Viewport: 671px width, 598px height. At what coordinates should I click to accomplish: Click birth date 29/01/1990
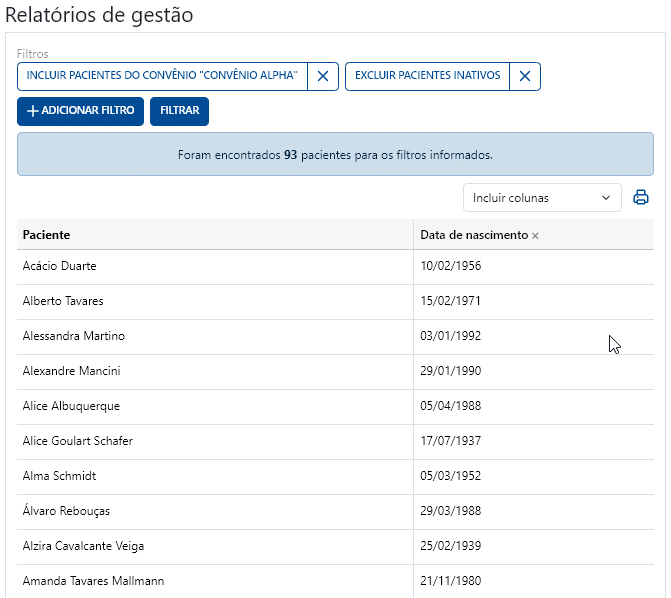451,371
